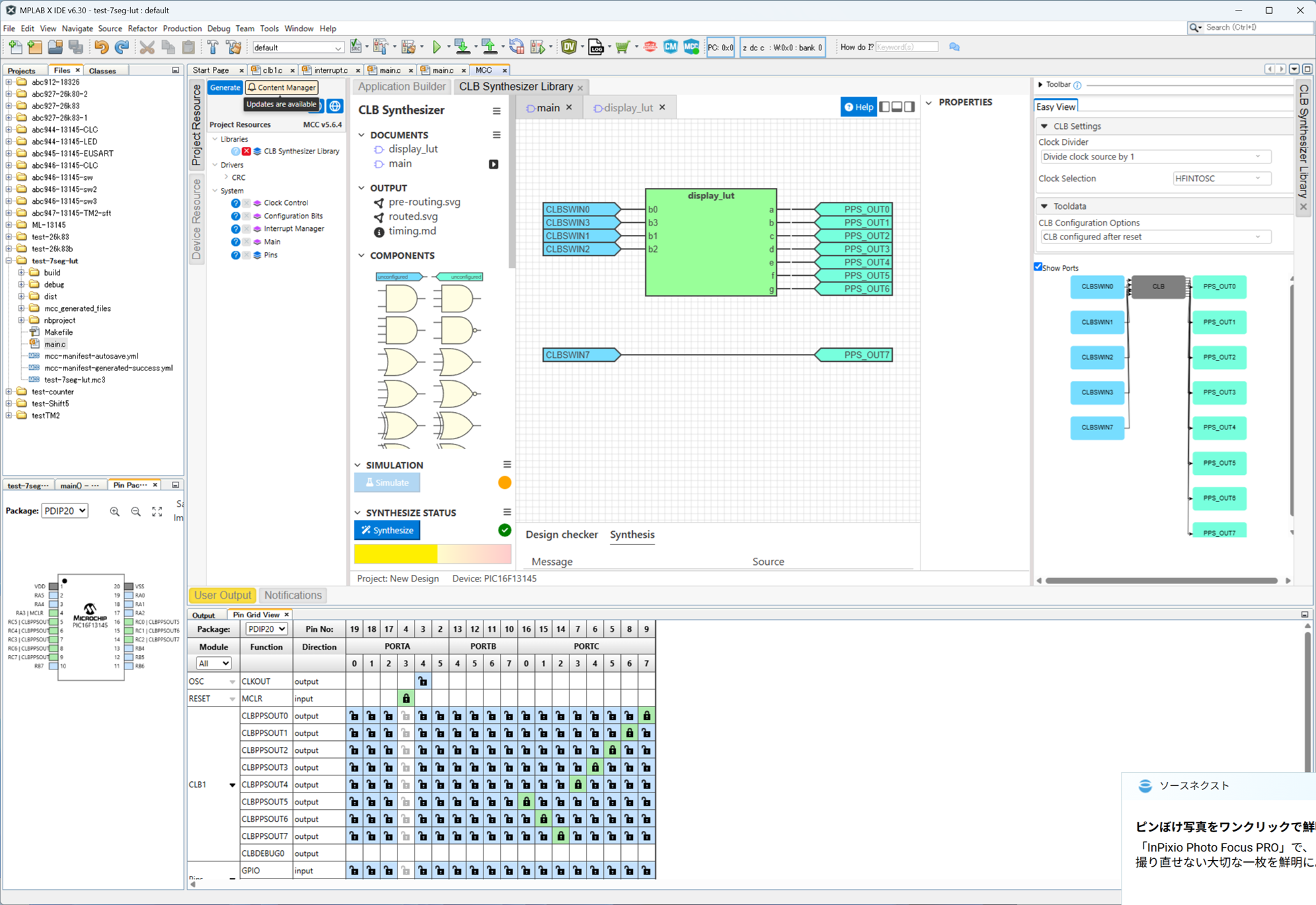Image resolution: width=1316 pixels, height=905 pixels.
Task: Open the Debug menu
Action: click(218, 28)
